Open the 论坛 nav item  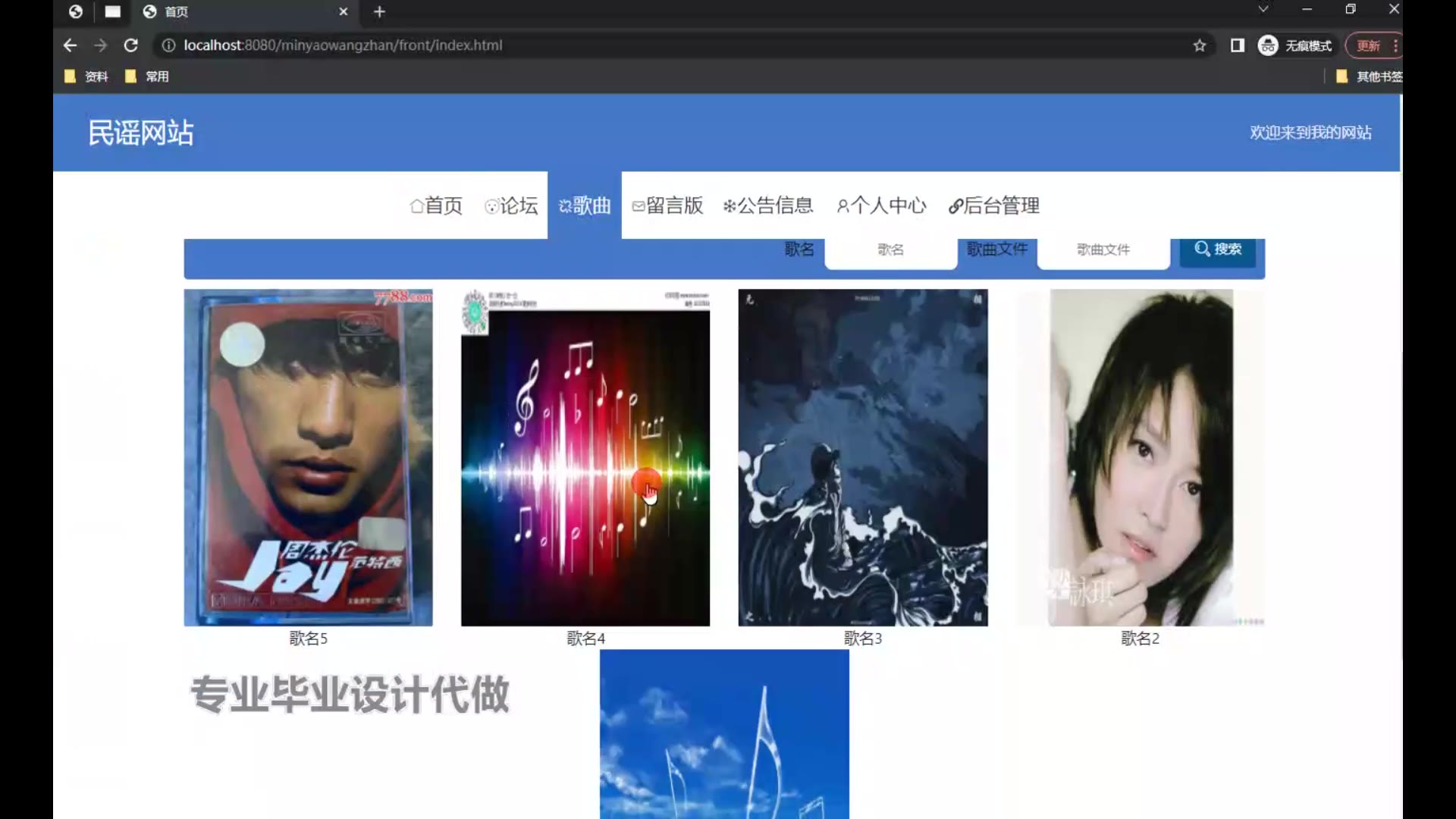click(511, 206)
